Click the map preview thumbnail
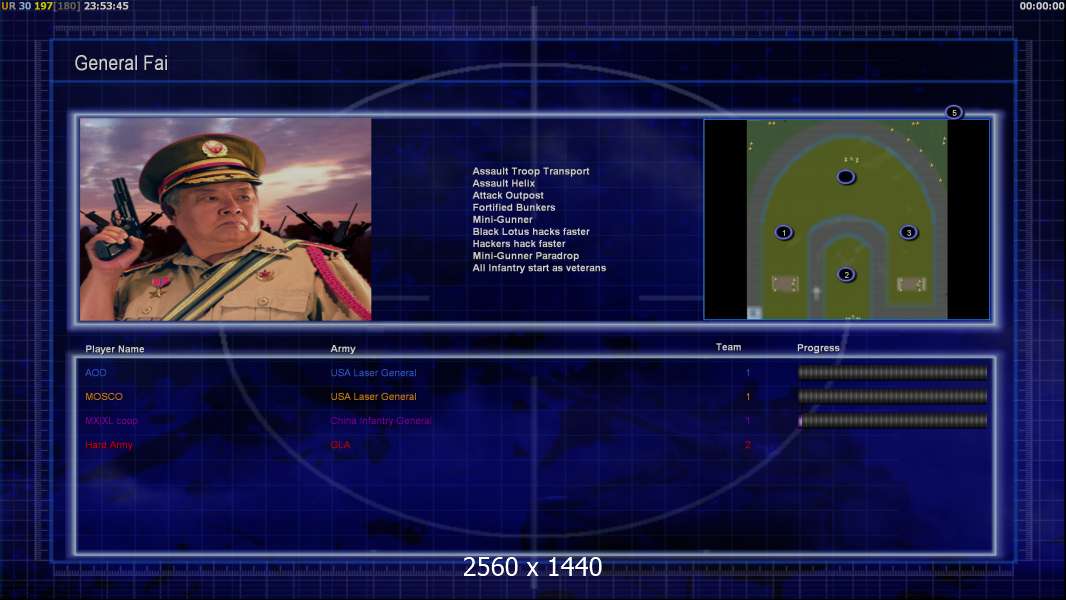This screenshot has height=600, width=1066. click(846, 219)
